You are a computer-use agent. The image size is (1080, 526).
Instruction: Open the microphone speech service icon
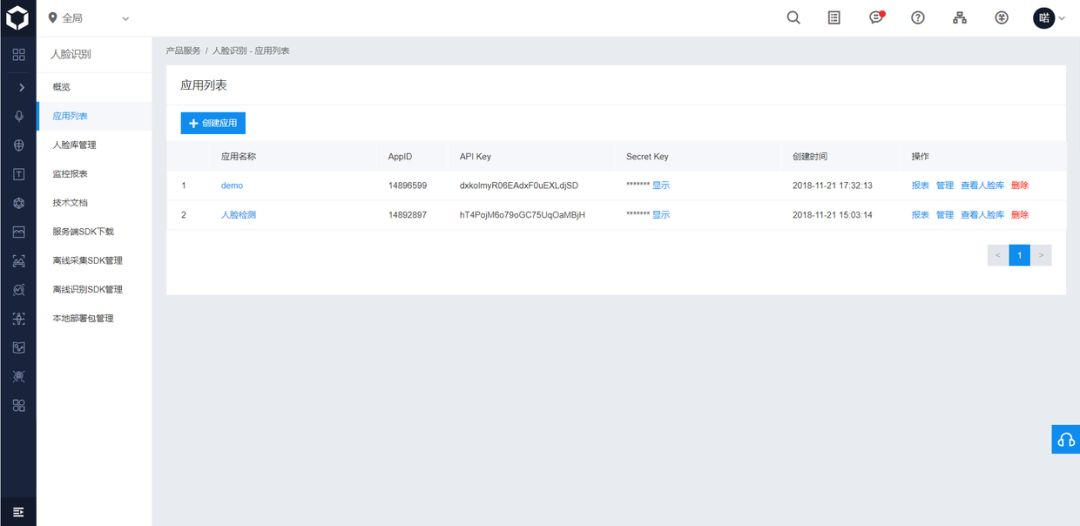coord(19,116)
